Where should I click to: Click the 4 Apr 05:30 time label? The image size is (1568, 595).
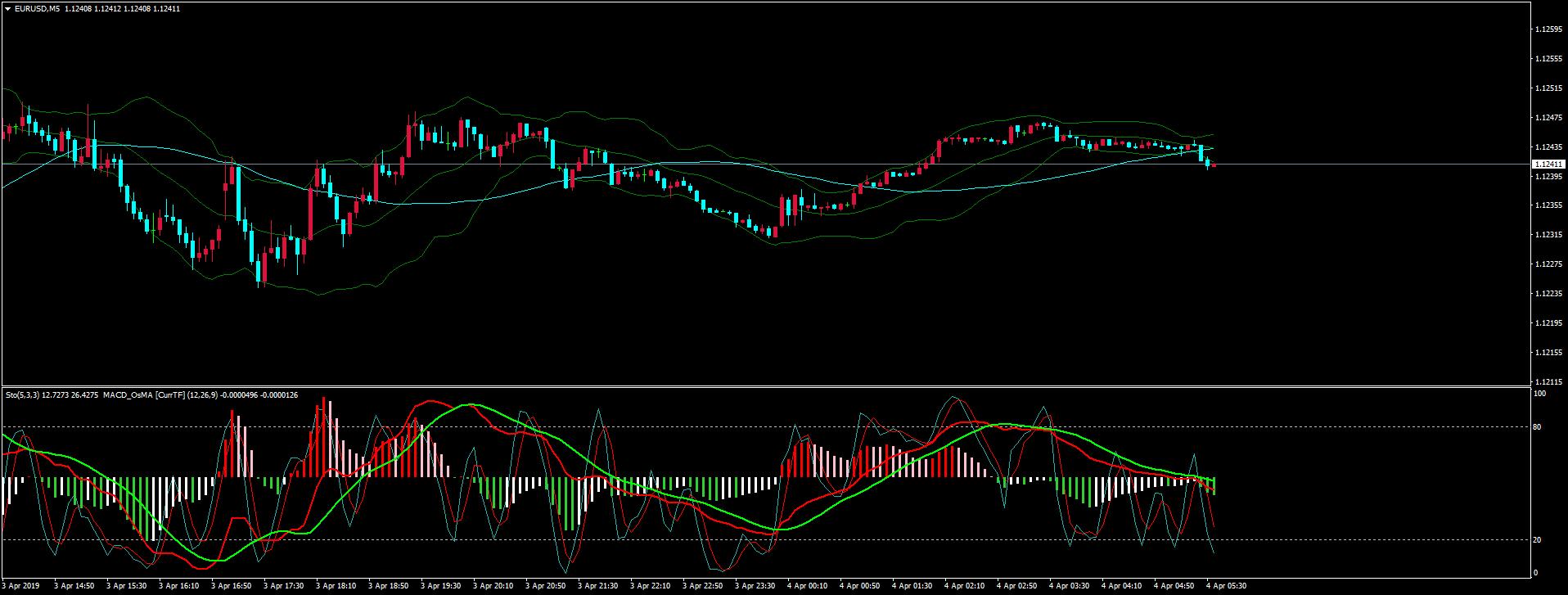[1226, 586]
